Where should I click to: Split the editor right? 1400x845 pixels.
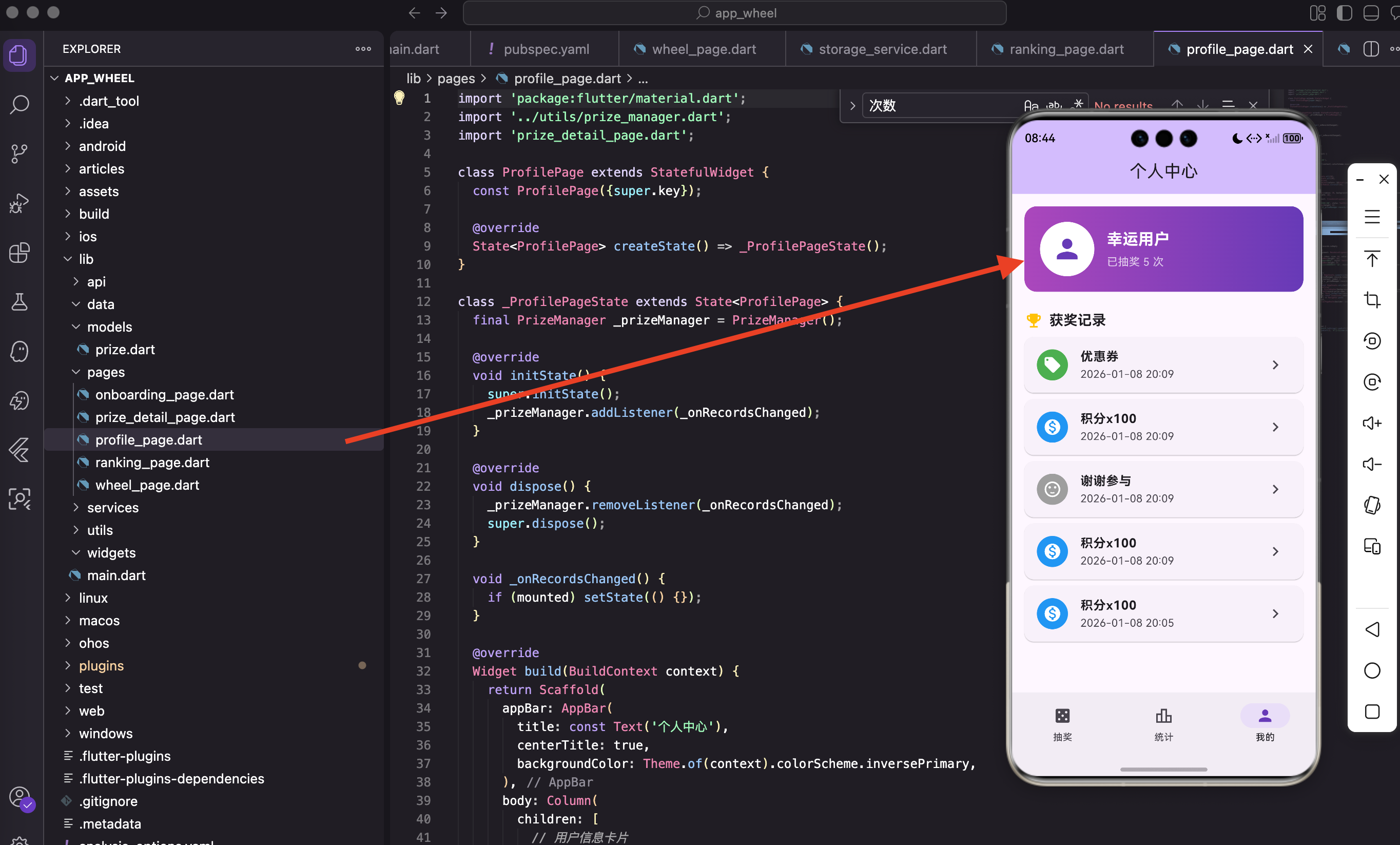pos(1370,49)
